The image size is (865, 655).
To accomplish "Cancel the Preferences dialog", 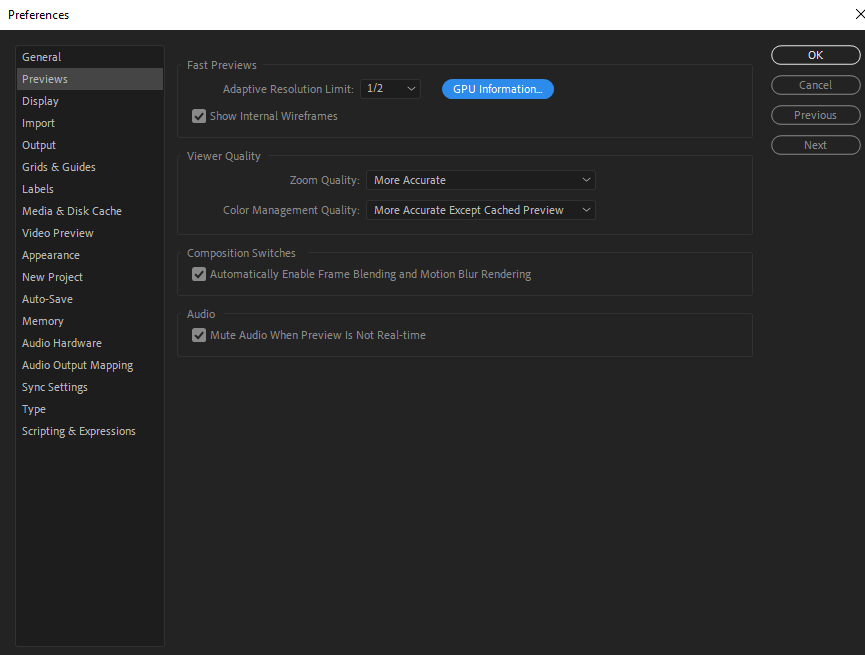I will click(x=815, y=85).
